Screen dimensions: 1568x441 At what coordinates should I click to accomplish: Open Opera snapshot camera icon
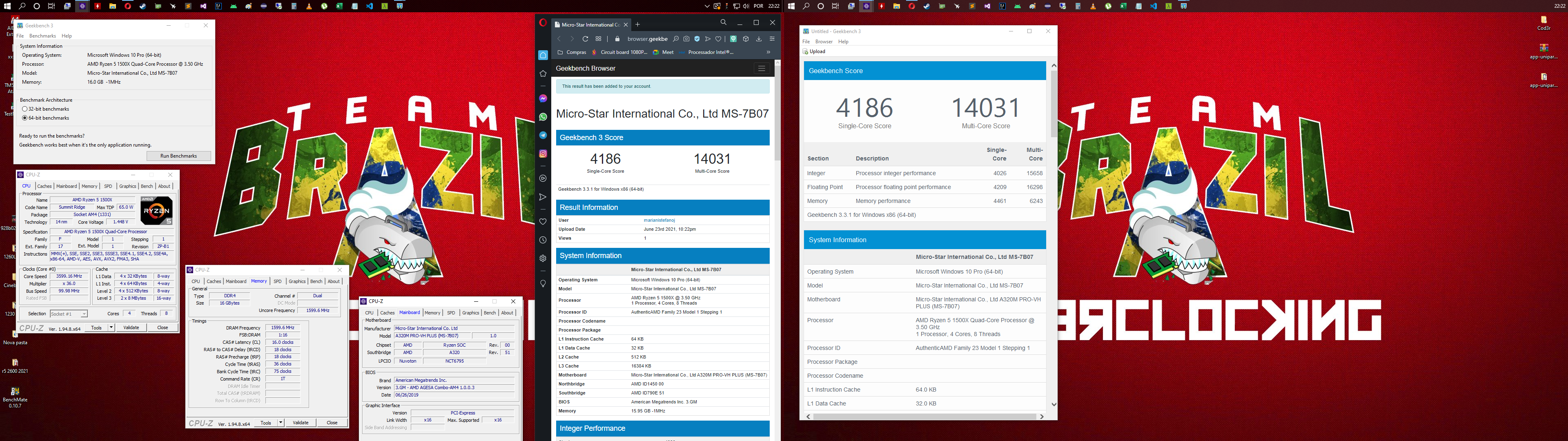[686, 39]
